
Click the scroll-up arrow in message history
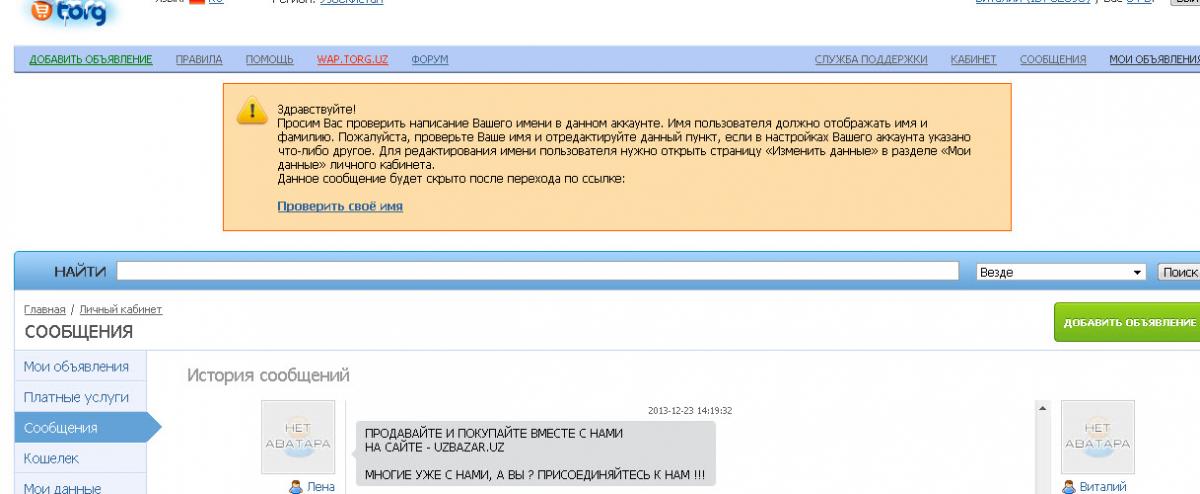pyautogui.click(x=1043, y=408)
